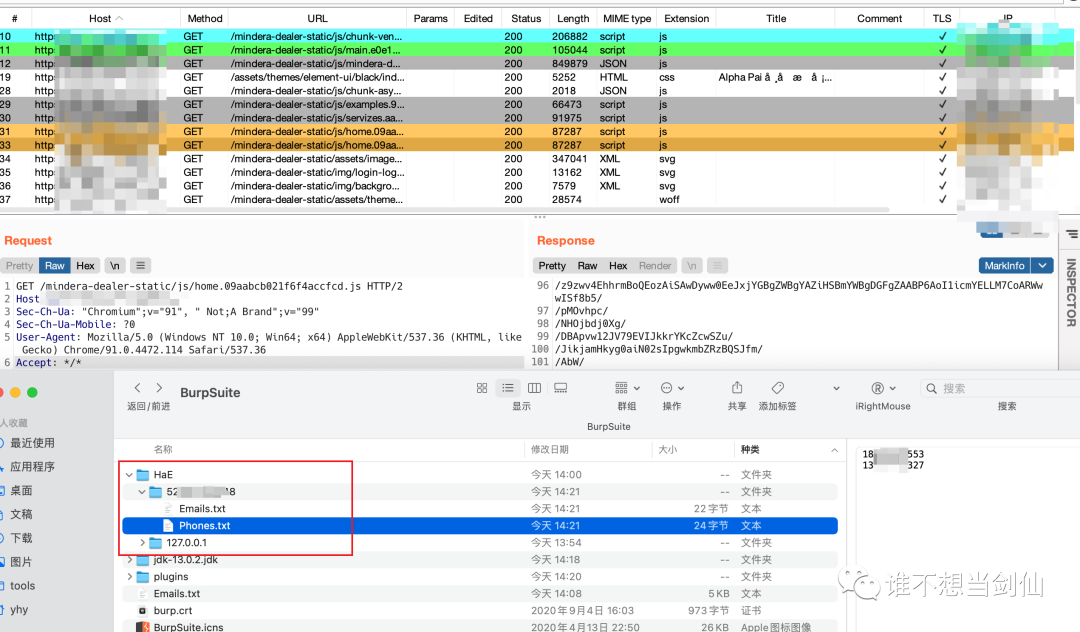Select request row 10 chunk-ven script
Image resolution: width=1080 pixels, height=632 pixels.
click(x=537, y=36)
